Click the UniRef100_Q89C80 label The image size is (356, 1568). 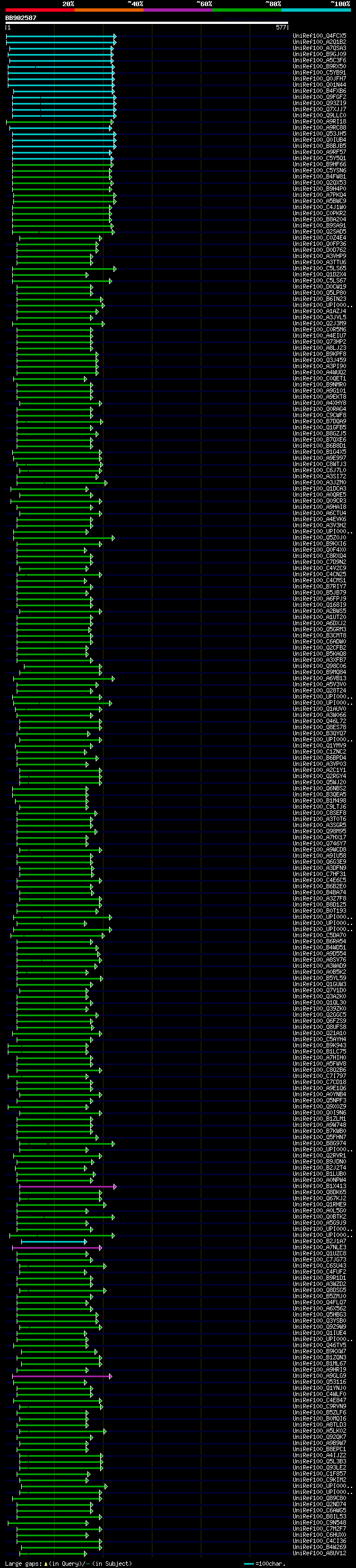click(319, 1498)
